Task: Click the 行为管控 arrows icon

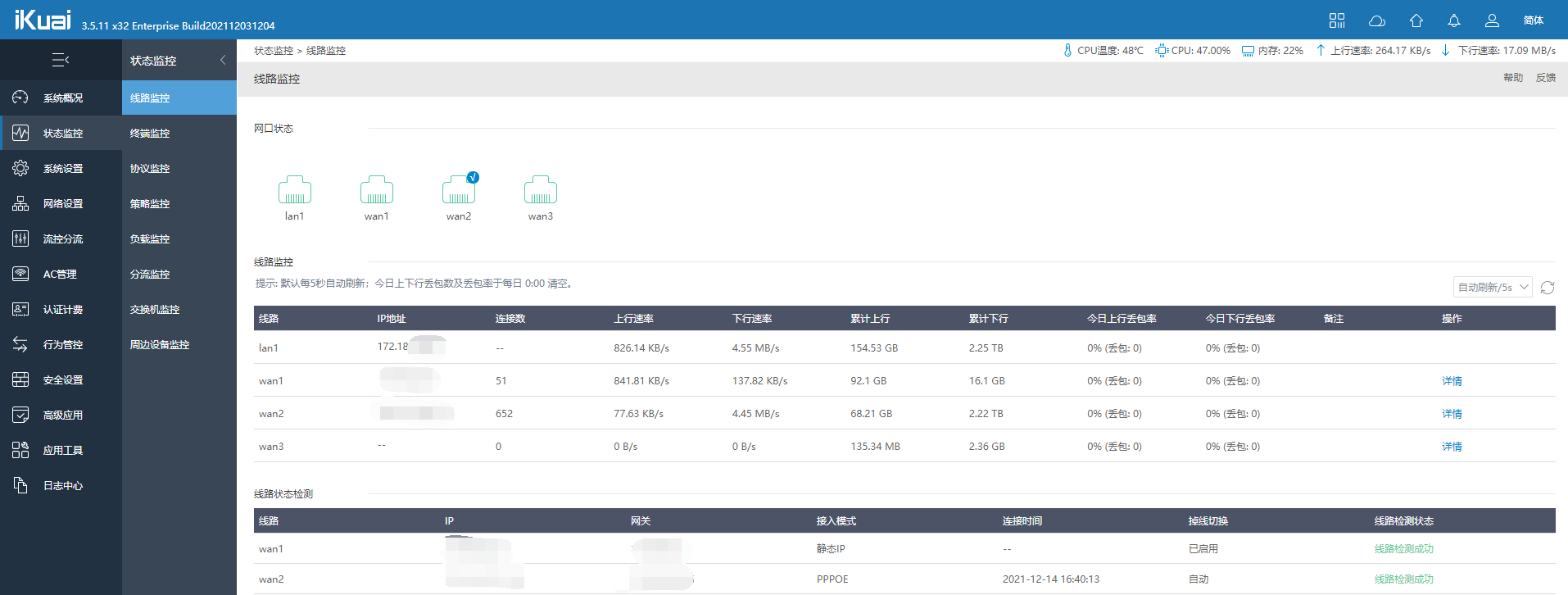Action: click(x=20, y=344)
